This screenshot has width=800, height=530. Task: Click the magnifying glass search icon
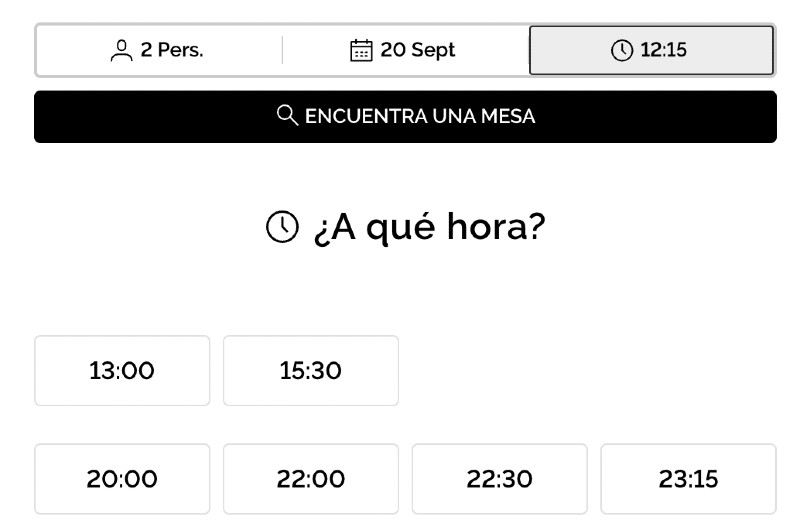click(x=287, y=115)
